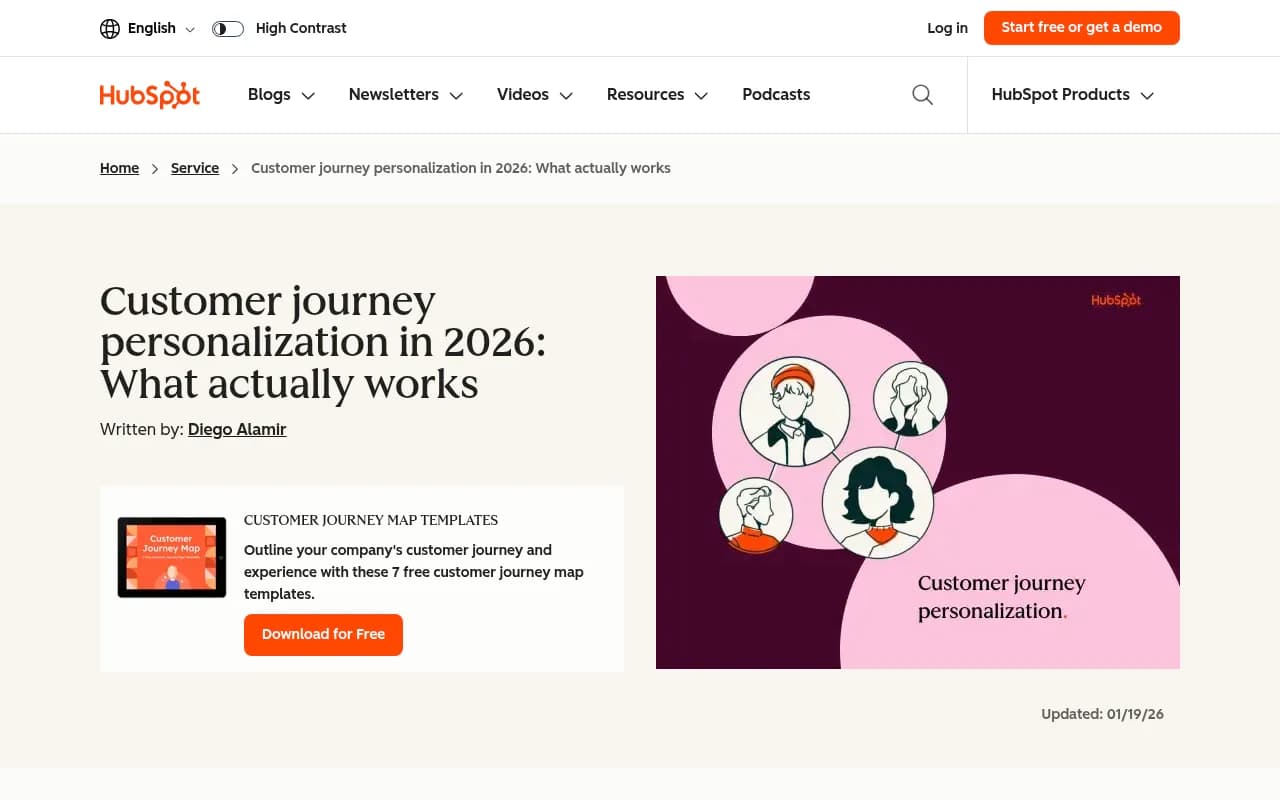Click the HubSpot logo on the featured image

coord(1116,299)
